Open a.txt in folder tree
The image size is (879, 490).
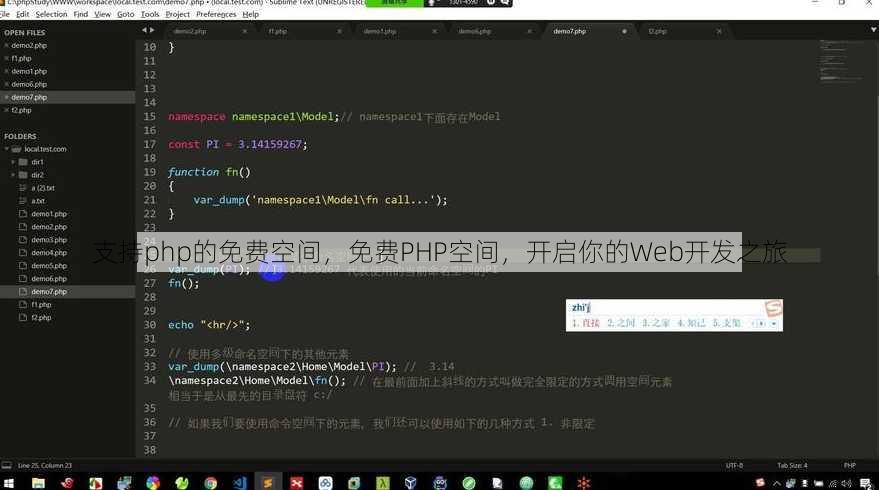tap(38, 201)
